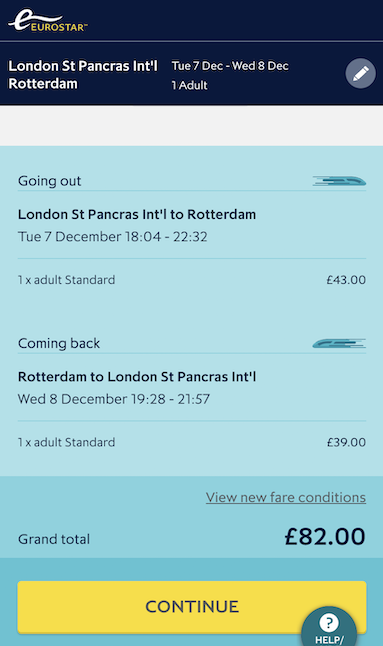The height and width of the screenshot is (646, 383).
Task: Select London St Pancras Int'l Rotterdam header text
Action: click(x=83, y=75)
